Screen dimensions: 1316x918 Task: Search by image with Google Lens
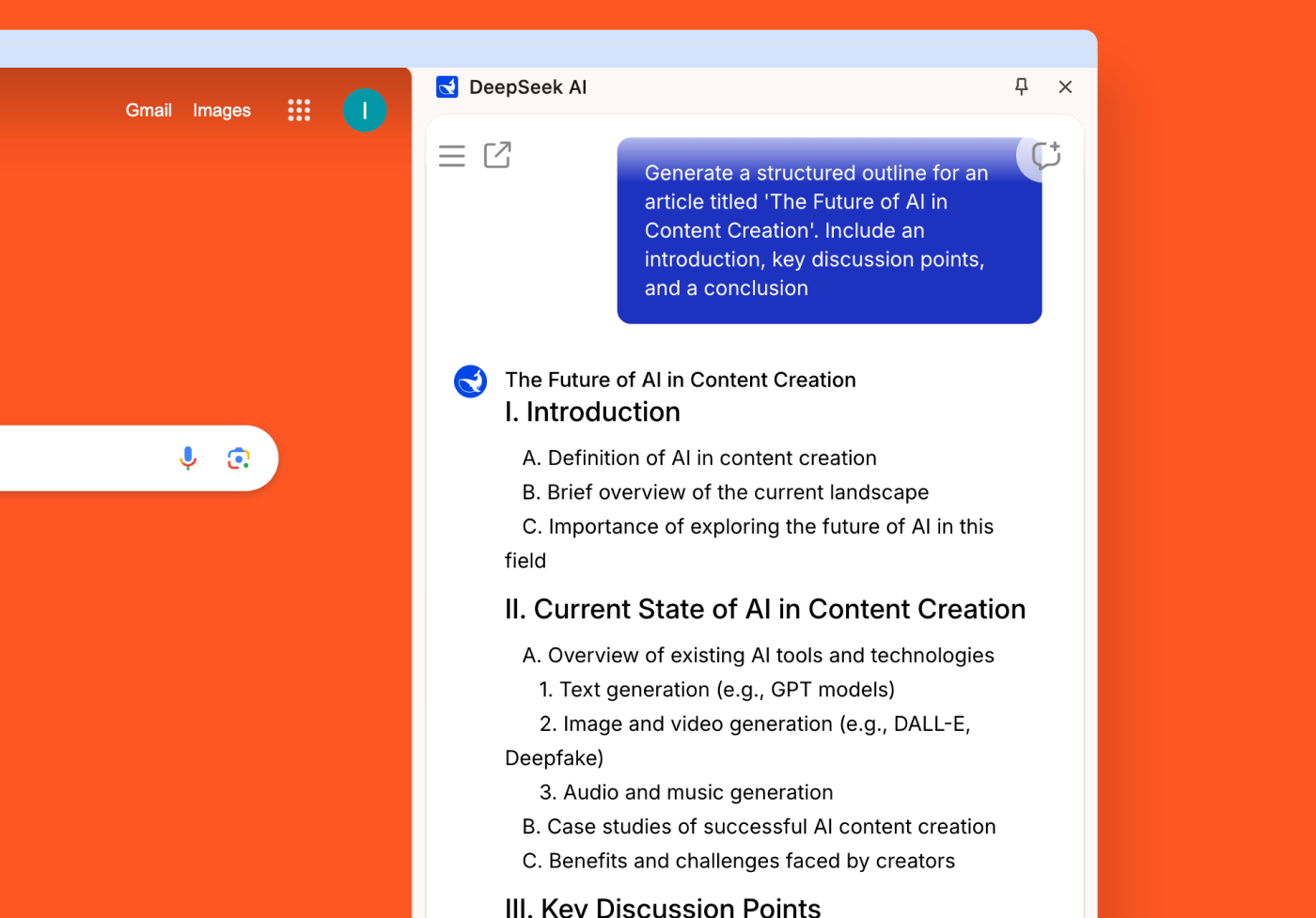(239, 458)
